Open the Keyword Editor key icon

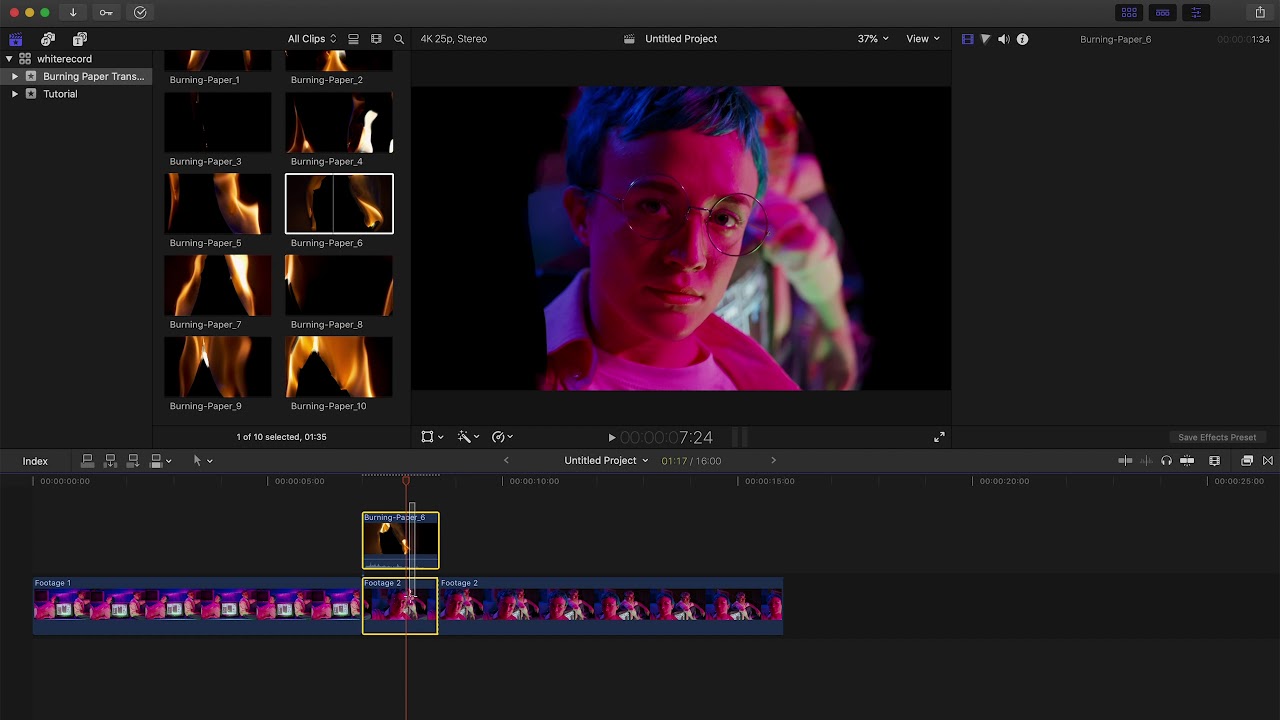point(106,13)
